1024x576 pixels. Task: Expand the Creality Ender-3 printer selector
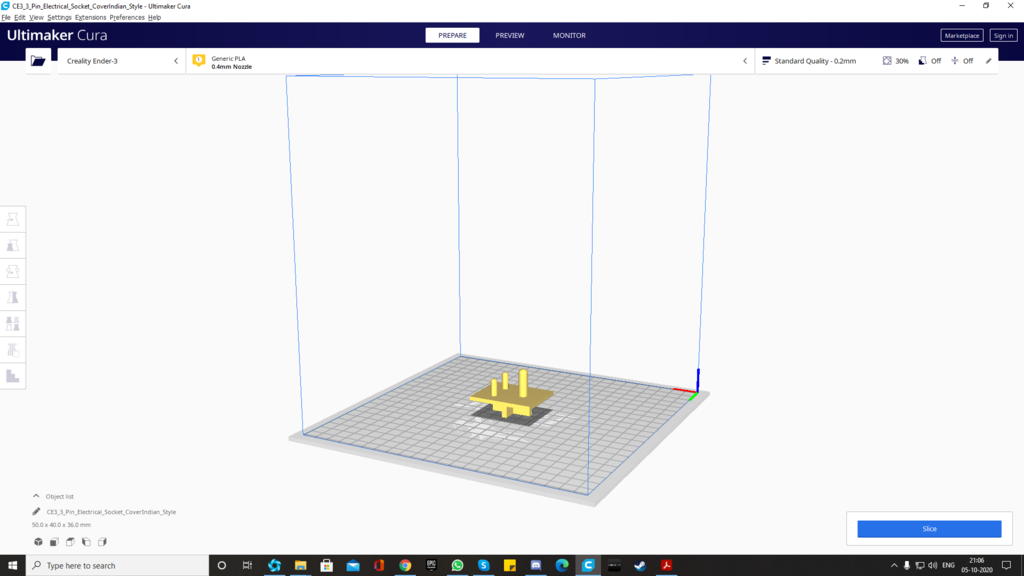[x=121, y=61]
